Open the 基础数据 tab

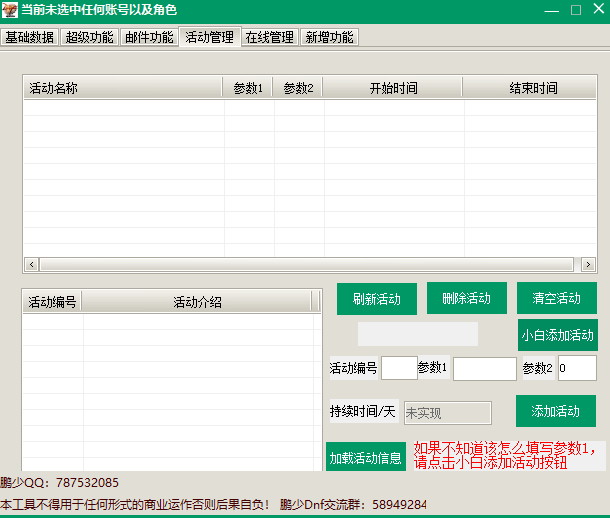29,37
